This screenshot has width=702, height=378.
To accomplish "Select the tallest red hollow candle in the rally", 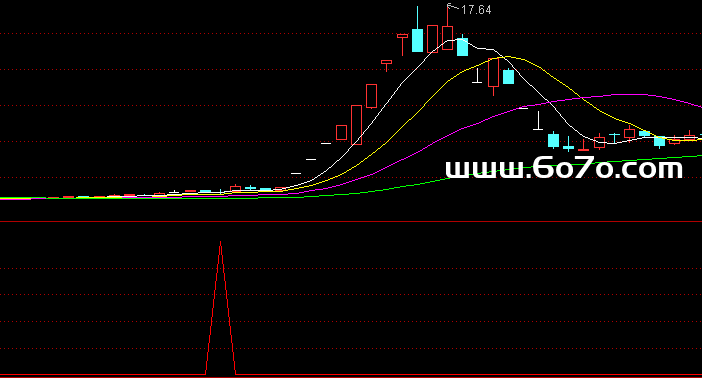I will 356,125.
